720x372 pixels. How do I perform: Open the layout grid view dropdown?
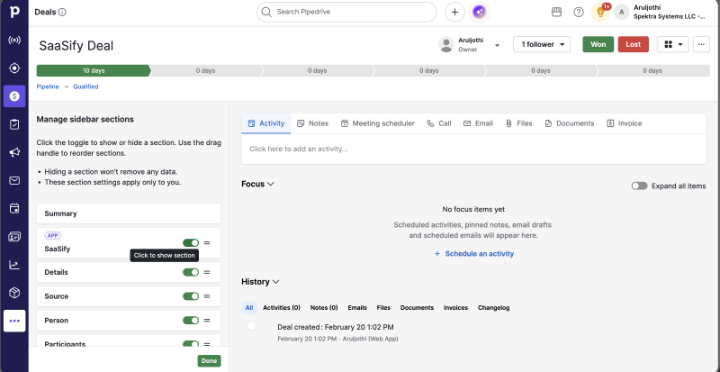coord(673,45)
